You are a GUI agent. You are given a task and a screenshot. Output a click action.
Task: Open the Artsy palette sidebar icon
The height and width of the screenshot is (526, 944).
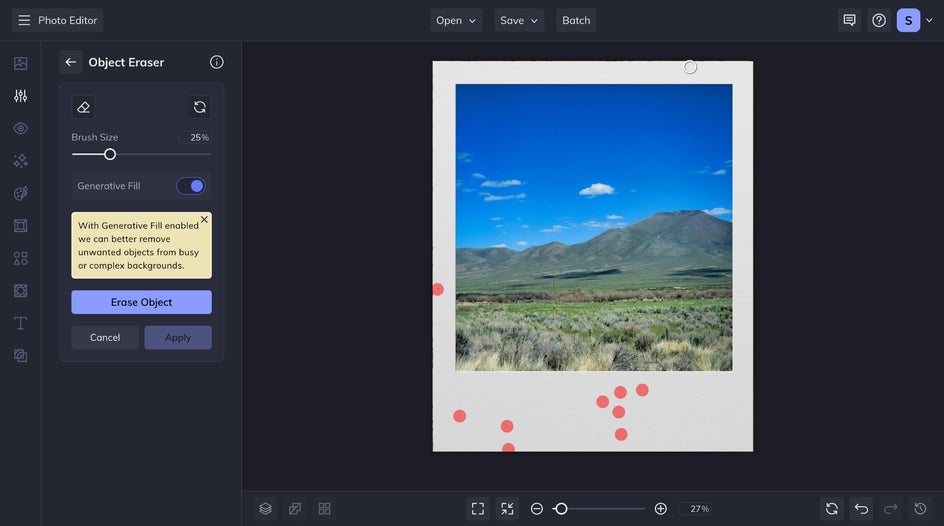pyautogui.click(x=20, y=193)
